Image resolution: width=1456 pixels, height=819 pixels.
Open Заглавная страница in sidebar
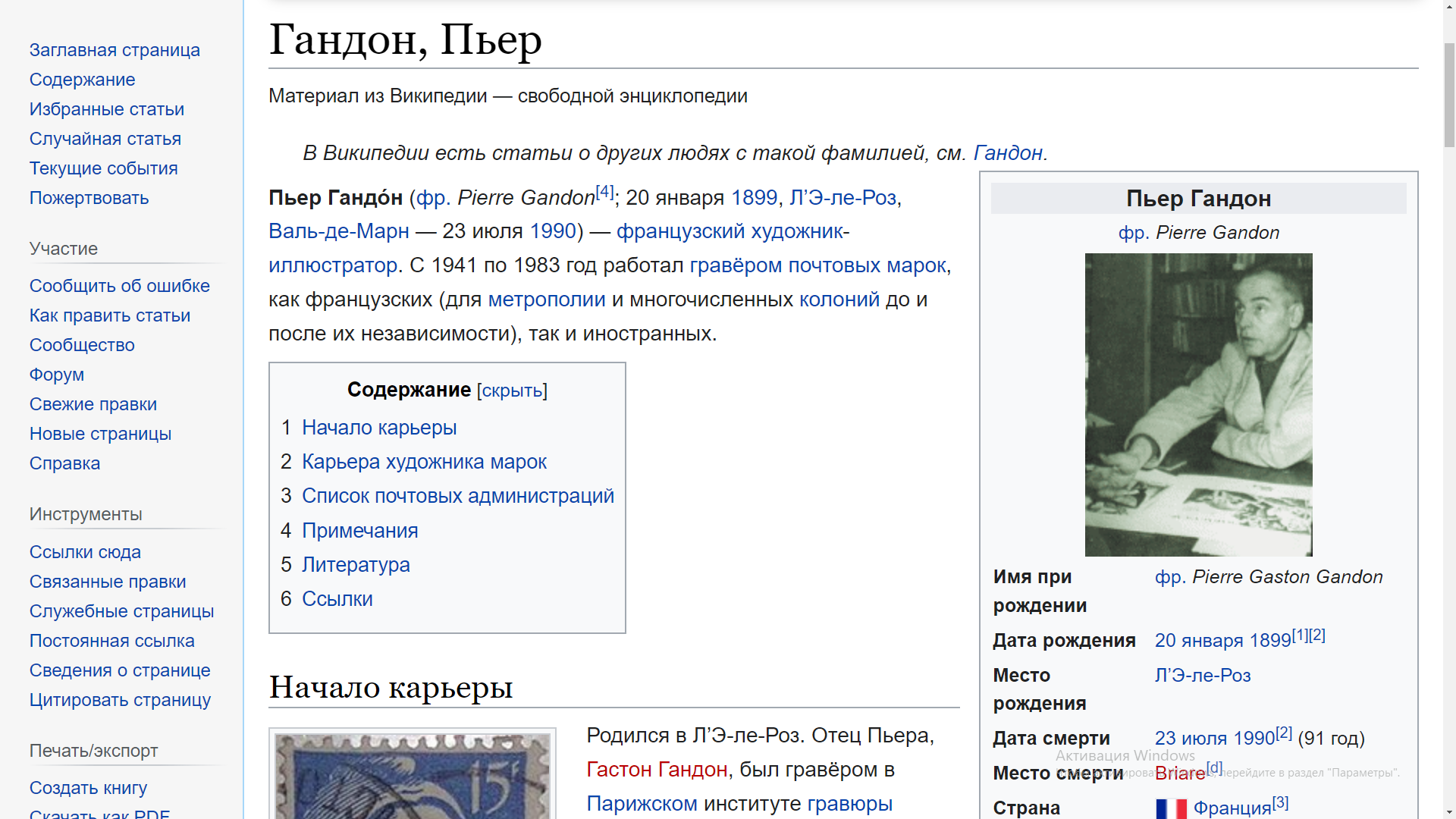pyautogui.click(x=115, y=50)
